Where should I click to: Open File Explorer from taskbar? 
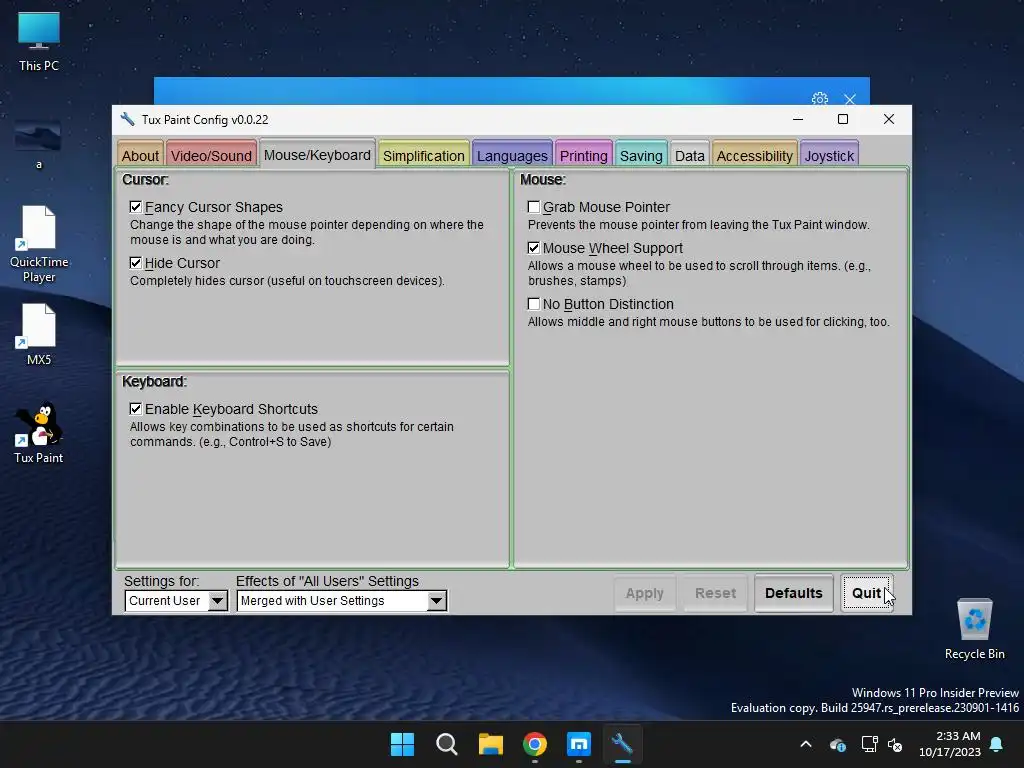[x=490, y=744]
